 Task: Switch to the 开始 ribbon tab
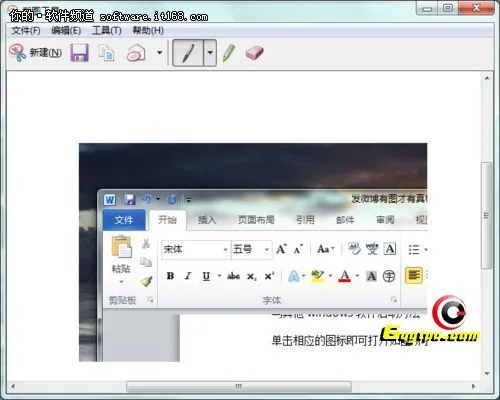coord(167,220)
